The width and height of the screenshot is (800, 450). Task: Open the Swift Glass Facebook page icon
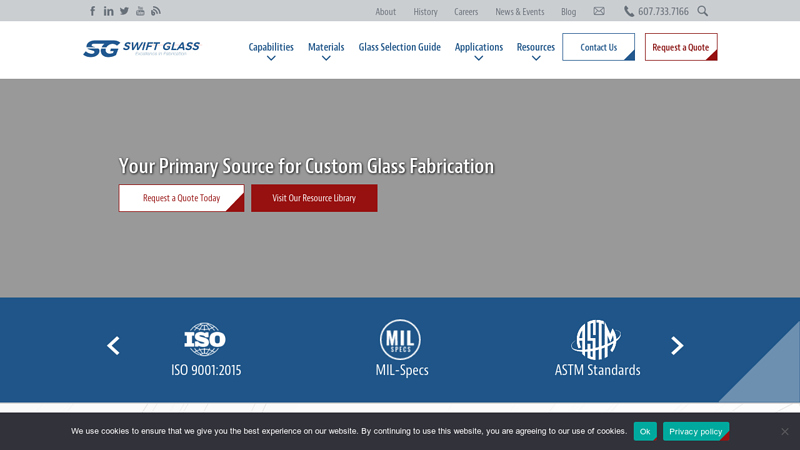click(x=93, y=11)
